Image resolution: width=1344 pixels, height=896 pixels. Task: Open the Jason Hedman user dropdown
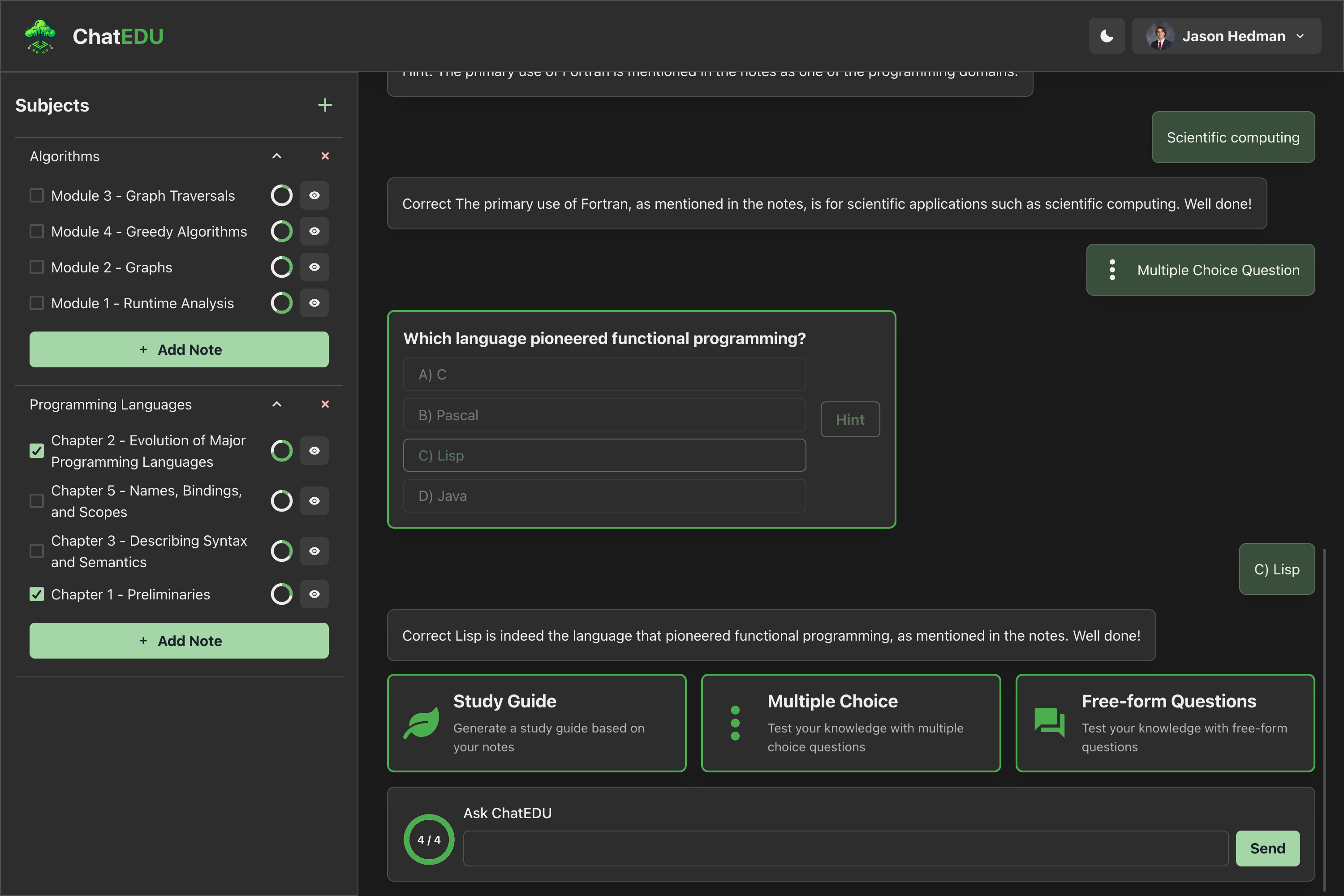[x=1226, y=36]
